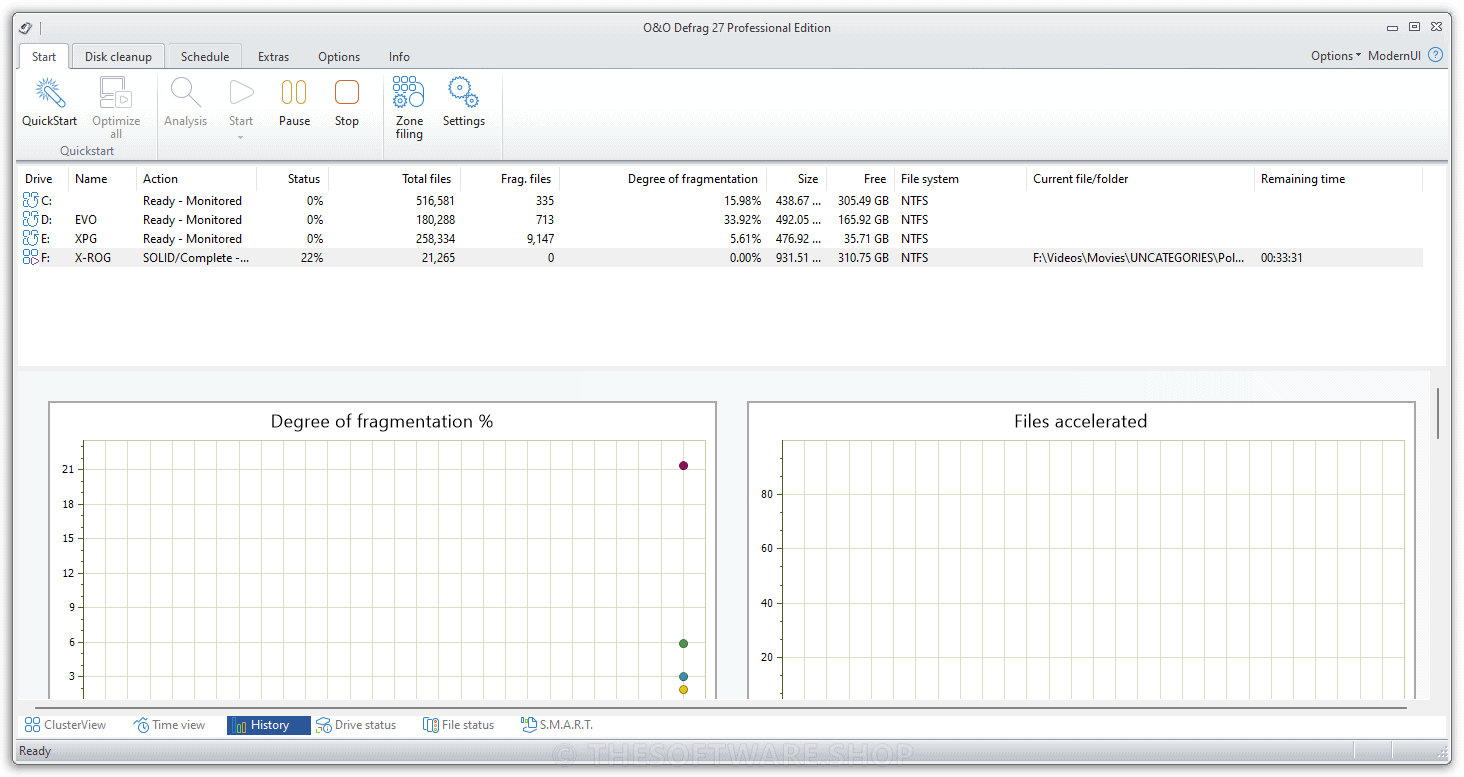Select the History view tab
The image size is (1464, 777).
pos(269,725)
